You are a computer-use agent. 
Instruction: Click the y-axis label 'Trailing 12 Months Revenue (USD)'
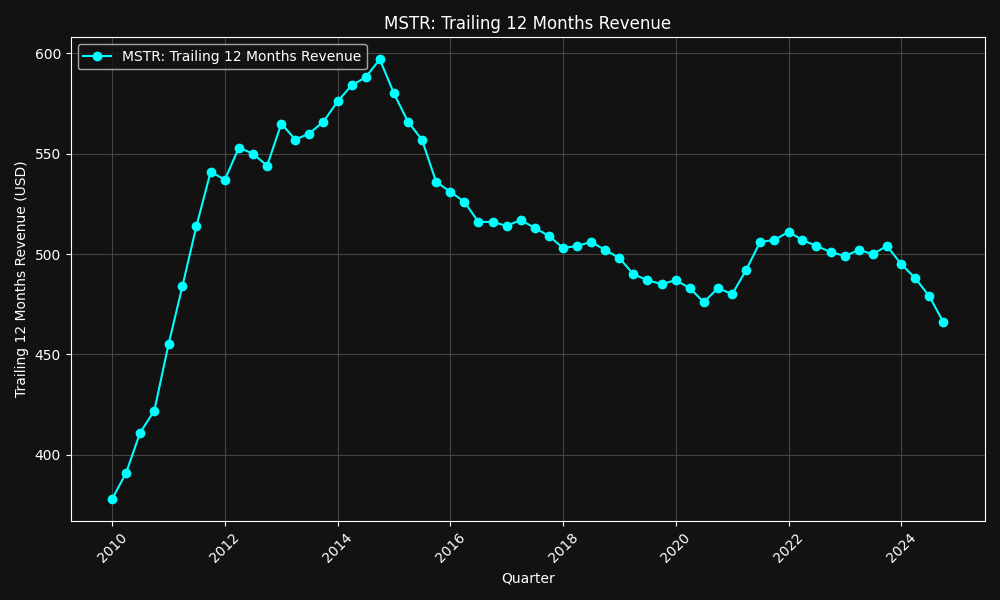[x=20, y=279]
